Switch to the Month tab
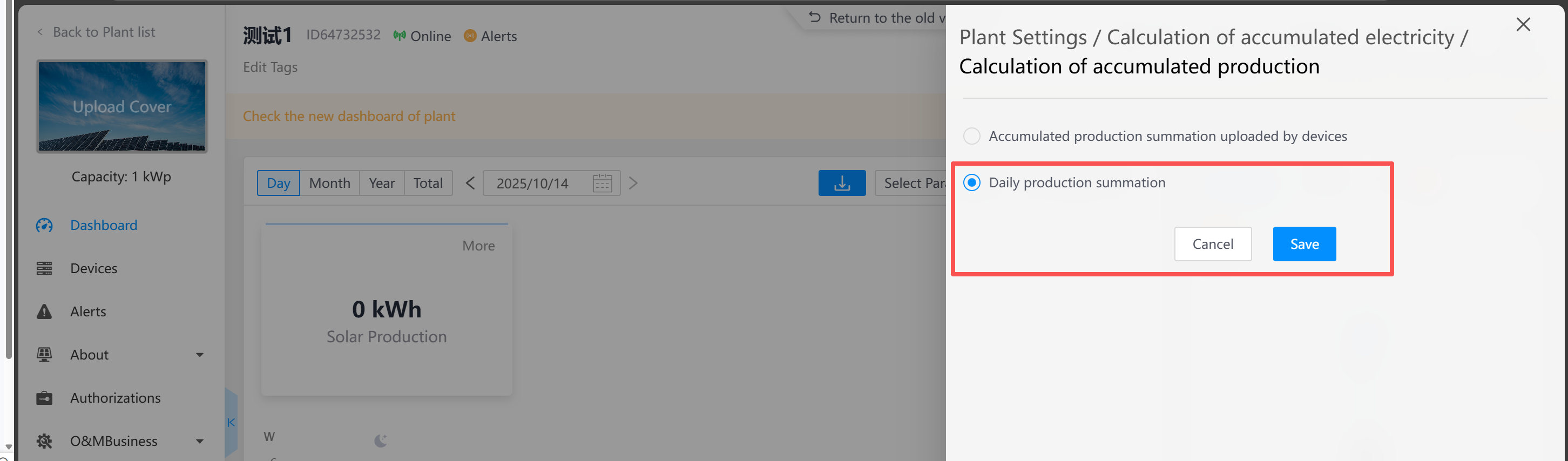The width and height of the screenshot is (1568, 461). tap(329, 183)
